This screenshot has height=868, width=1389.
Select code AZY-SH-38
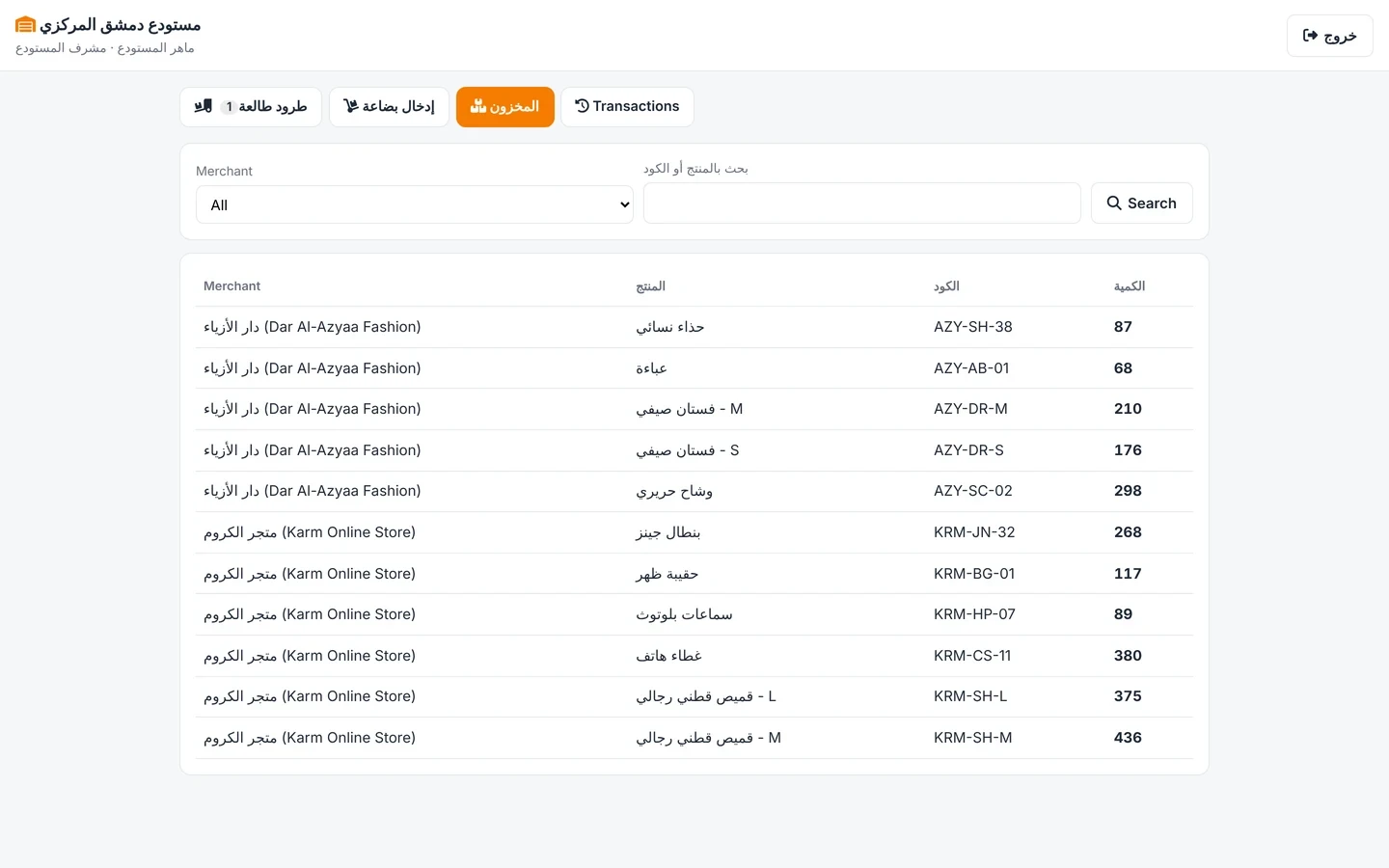click(973, 327)
